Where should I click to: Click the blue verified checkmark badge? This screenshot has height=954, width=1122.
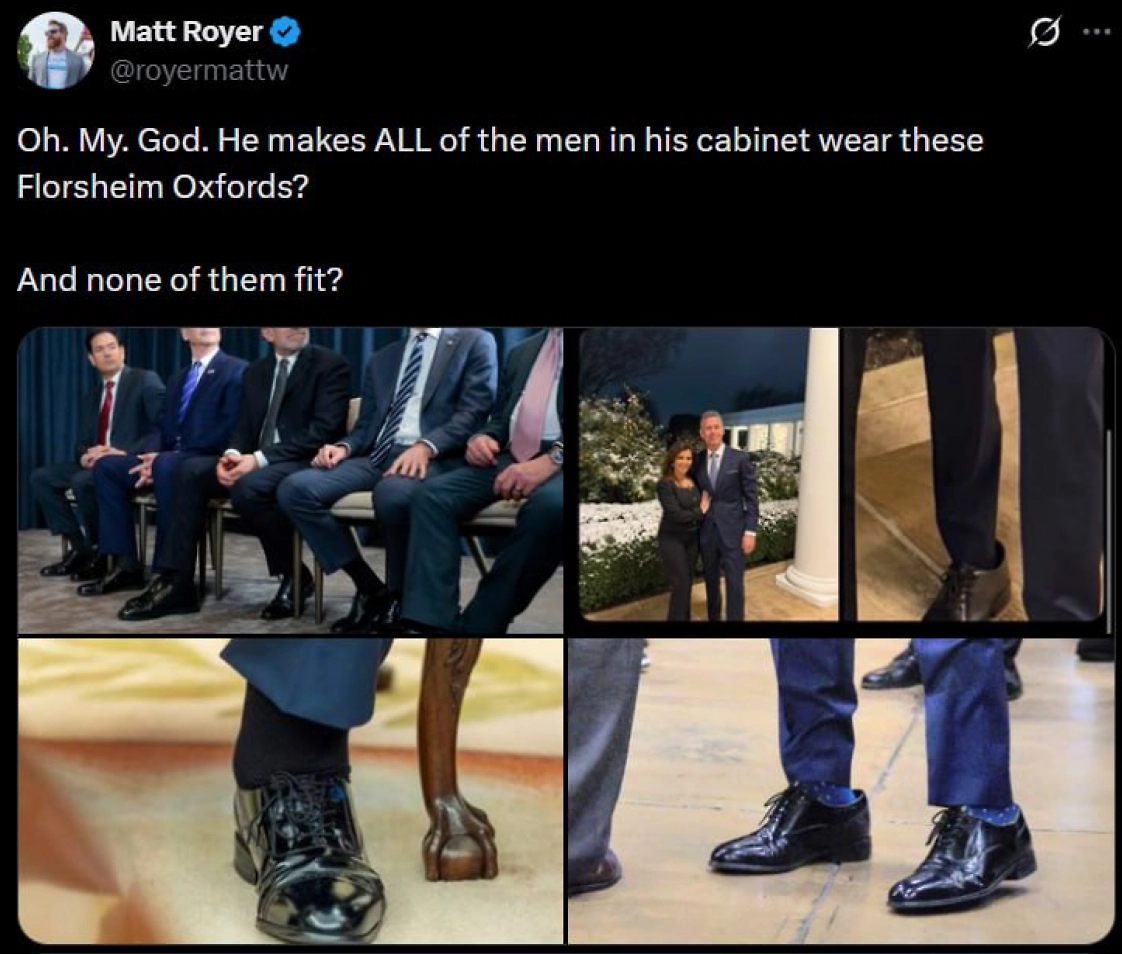coord(286,32)
